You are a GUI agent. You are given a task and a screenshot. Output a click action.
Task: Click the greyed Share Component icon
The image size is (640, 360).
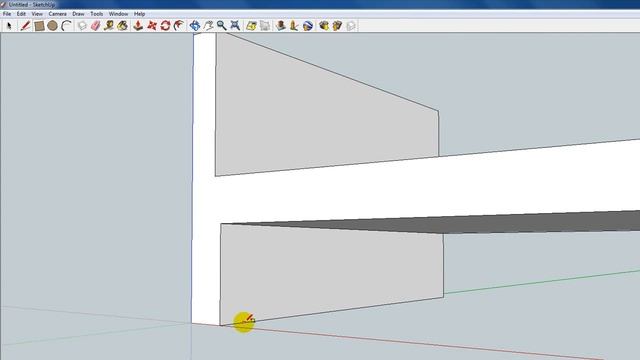[x=351, y=26]
